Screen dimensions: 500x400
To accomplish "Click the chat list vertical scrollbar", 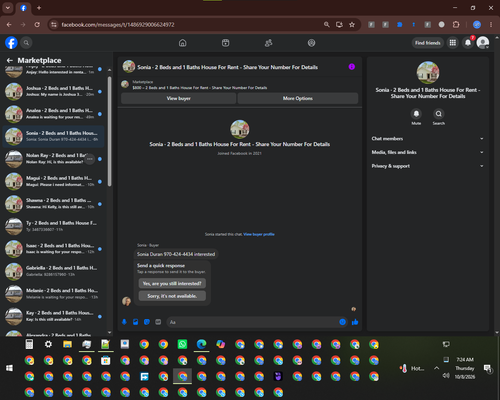I will pyautogui.click(x=109, y=131).
